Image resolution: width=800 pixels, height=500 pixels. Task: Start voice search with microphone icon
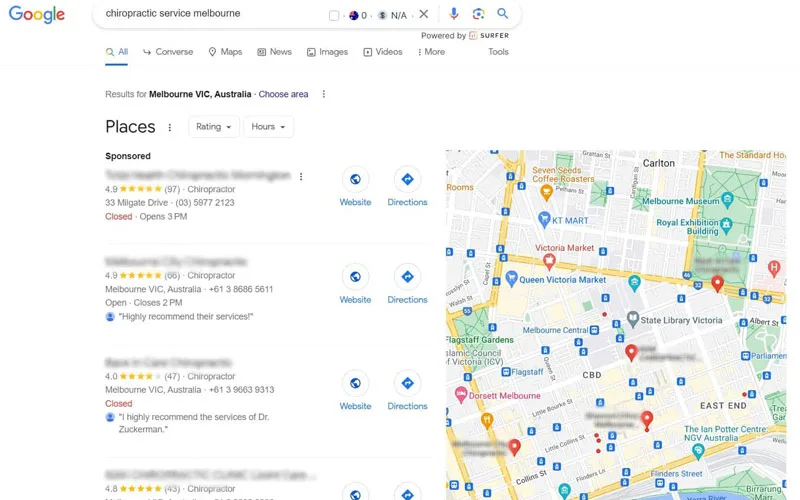(454, 14)
